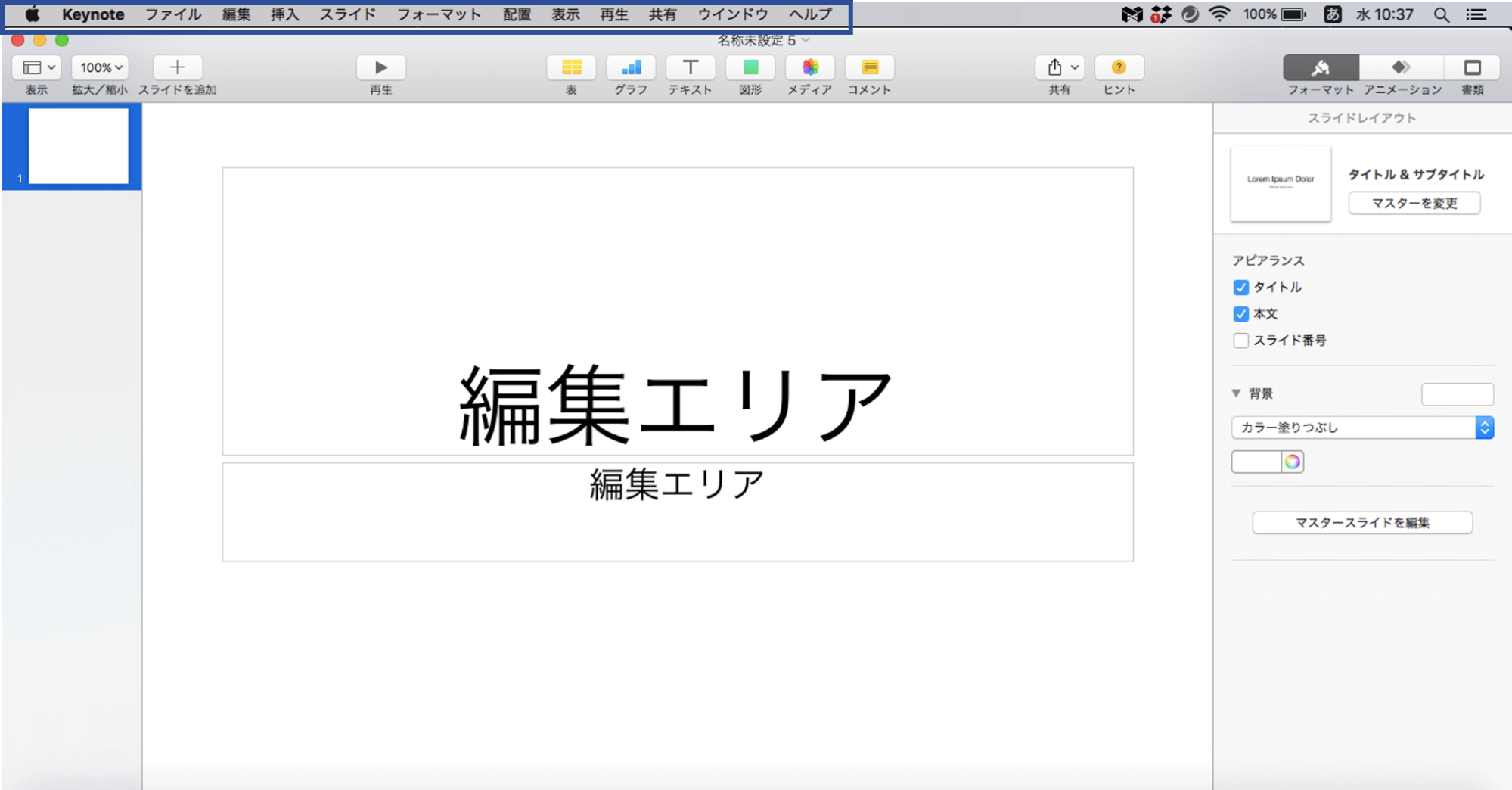This screenshot has width=1512, height=790.
Task: Open the メディア media browser icon
Action: pyautogui.click(x=810, y=67)
